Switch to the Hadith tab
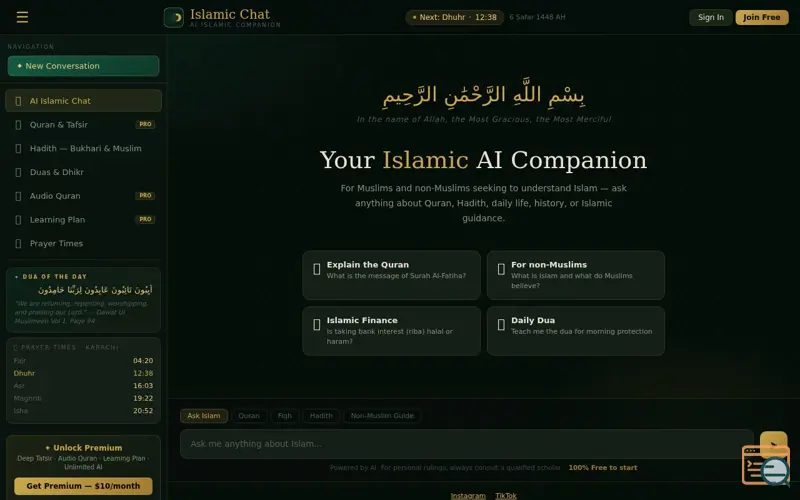The width and height of the screenshot is (800, 500). coord(321,416)
